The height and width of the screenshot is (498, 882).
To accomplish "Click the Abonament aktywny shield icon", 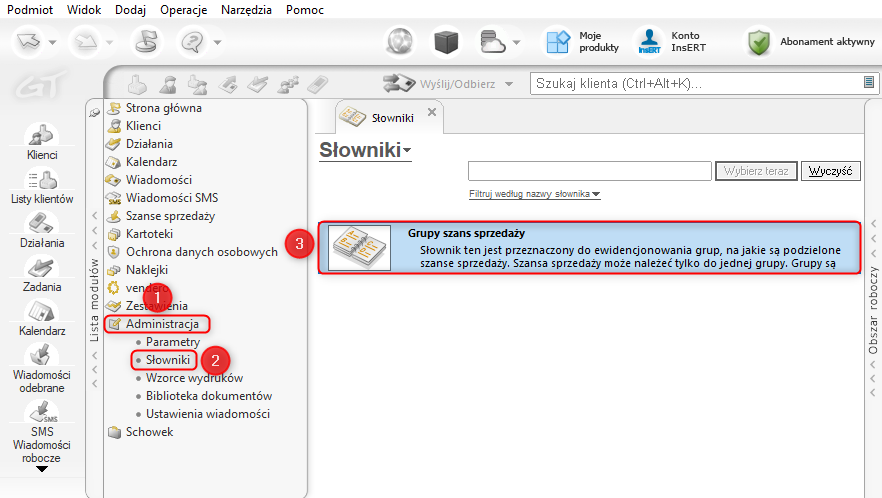I will (x=759, y=42).
